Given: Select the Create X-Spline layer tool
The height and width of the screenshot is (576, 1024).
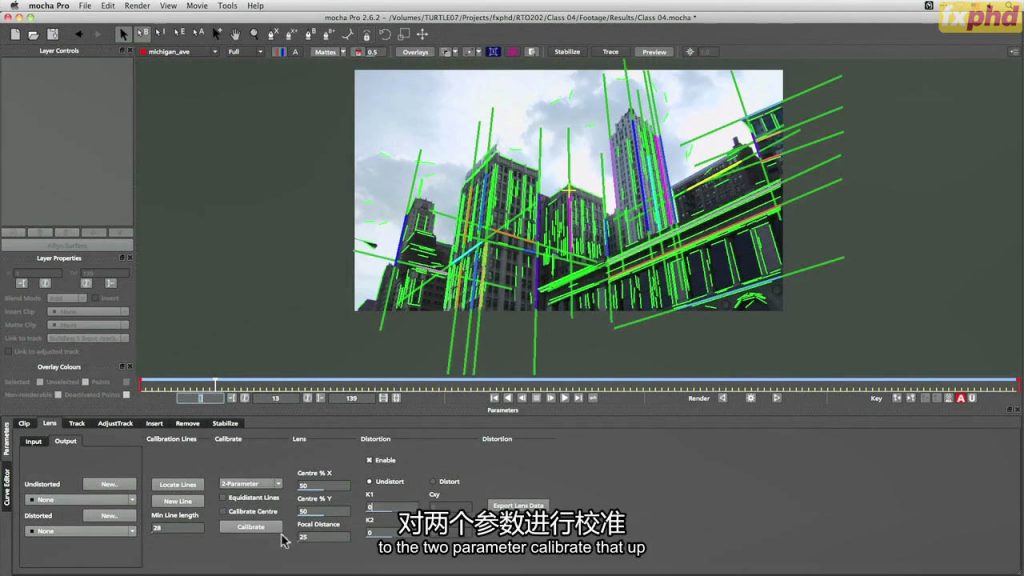Looking at the screenshot, I should click(x=273, y=34).
